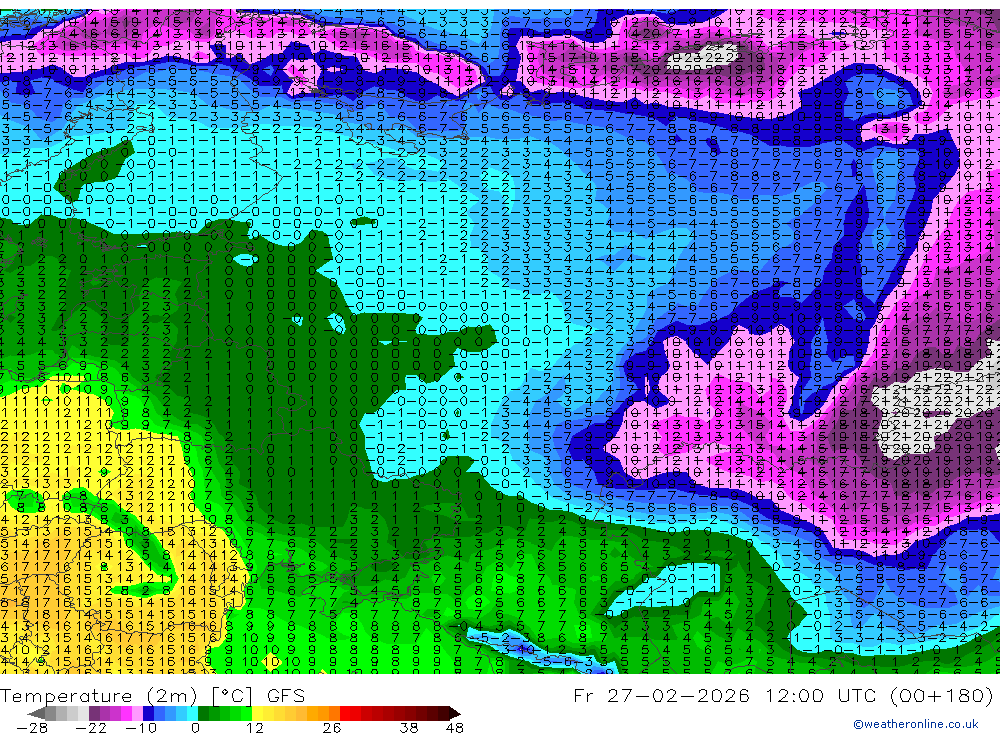Screen dimensions: 1000x733
Task: Click the '-10' legend label
Action: pyautogui.click(x=141, y=728)
